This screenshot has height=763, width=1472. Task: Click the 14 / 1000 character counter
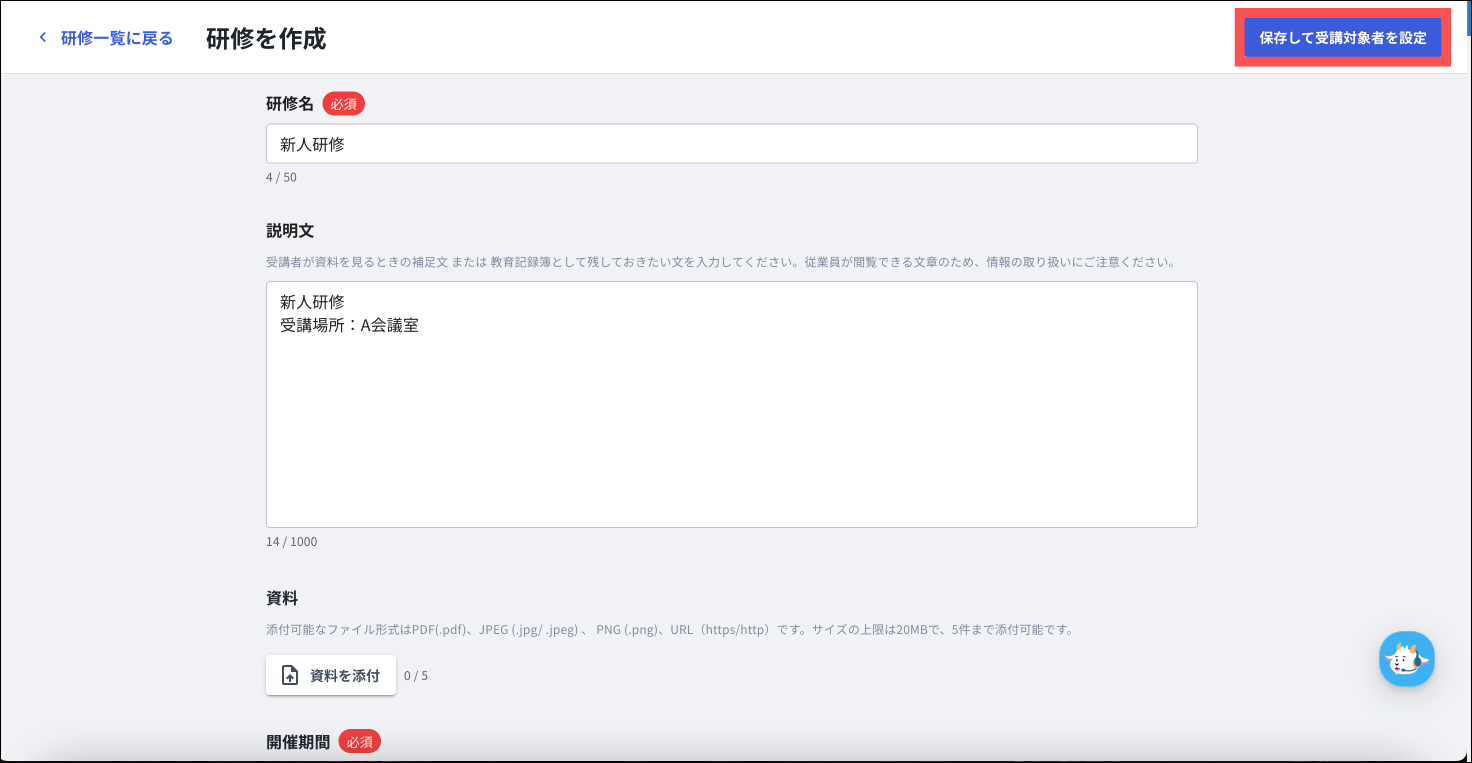291,542
